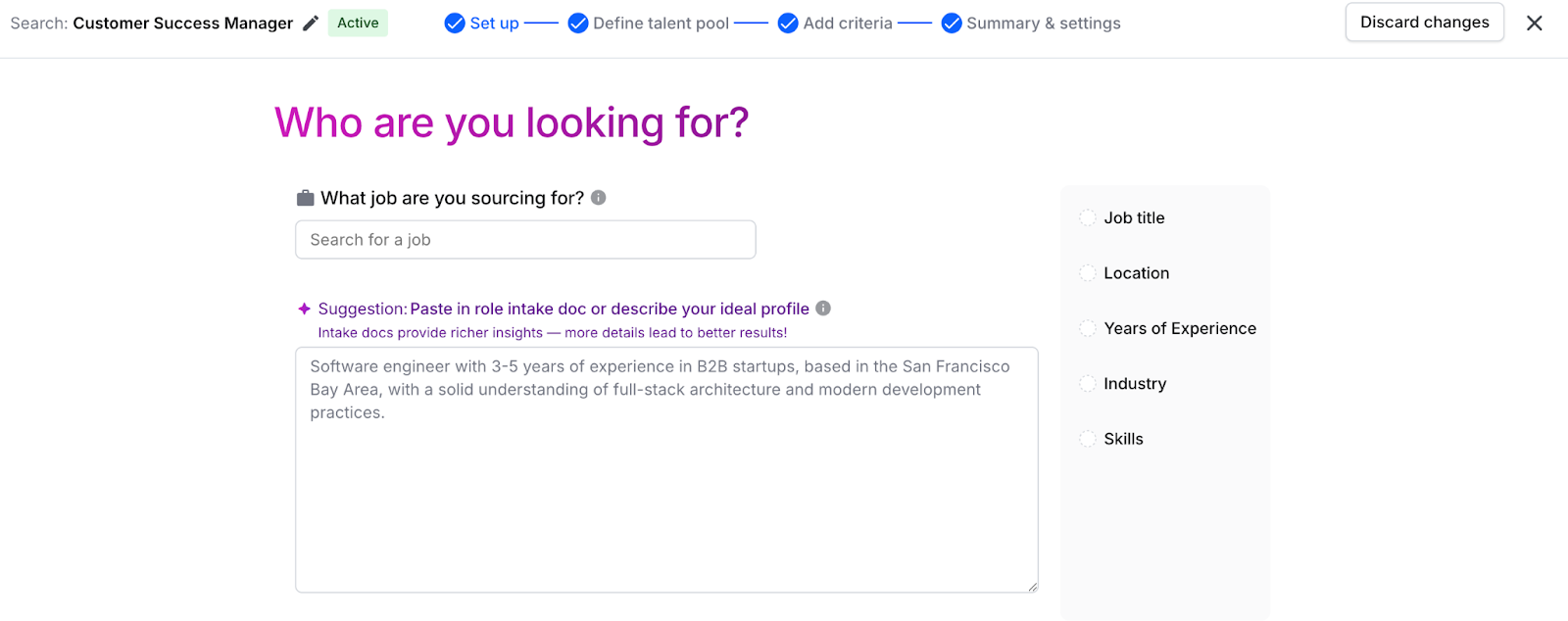Click checkmark icon for Add criteria step

click(788, 24)
